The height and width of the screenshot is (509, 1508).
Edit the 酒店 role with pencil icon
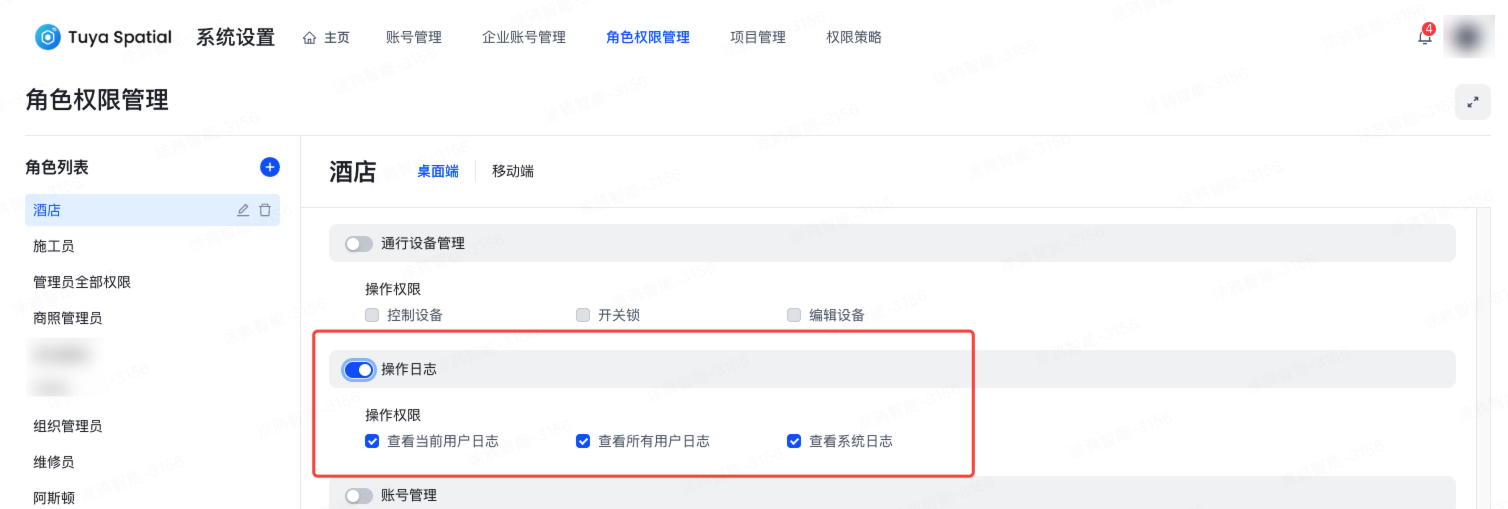point(243,210)
